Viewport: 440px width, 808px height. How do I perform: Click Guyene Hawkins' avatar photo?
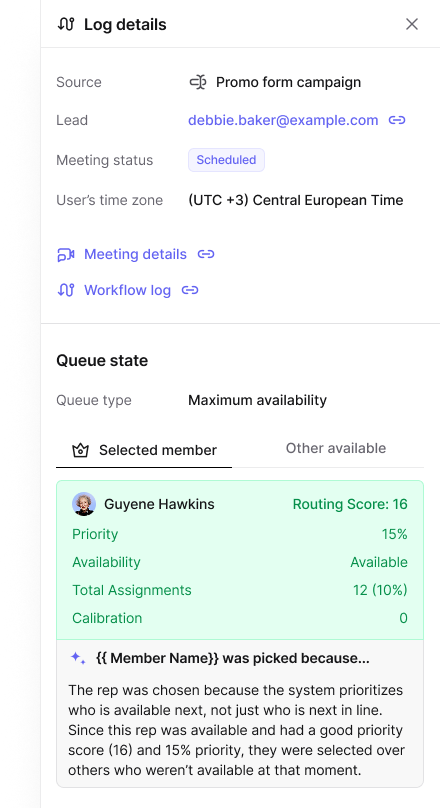(x=83, y=504)
